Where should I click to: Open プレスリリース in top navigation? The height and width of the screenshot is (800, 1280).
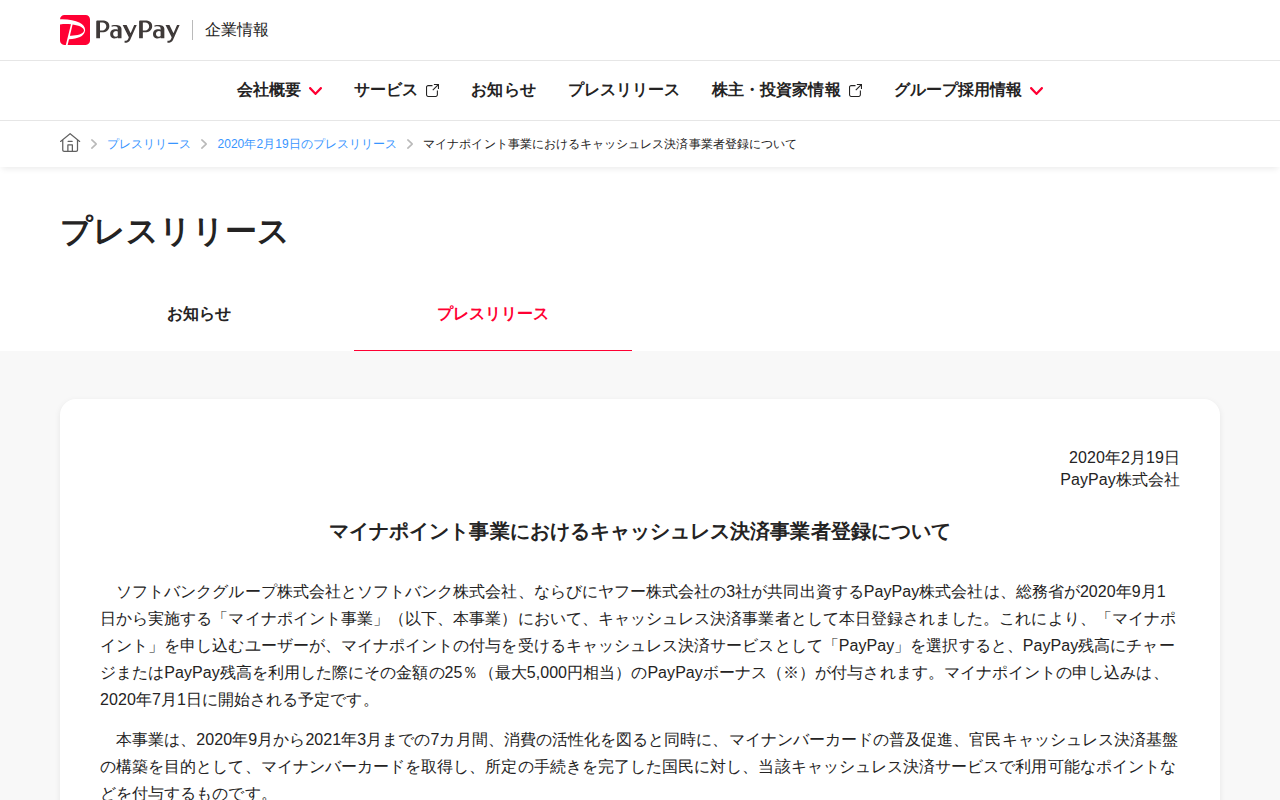[623, 90]
